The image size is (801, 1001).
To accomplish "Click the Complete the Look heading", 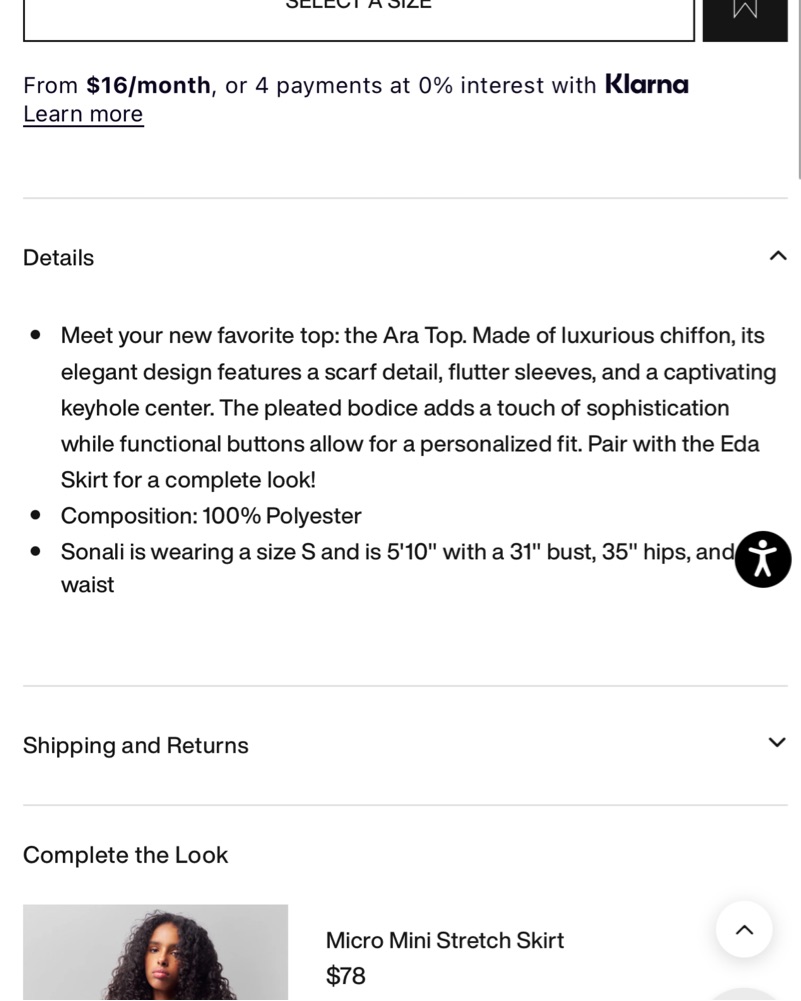I will pos(126,855).
